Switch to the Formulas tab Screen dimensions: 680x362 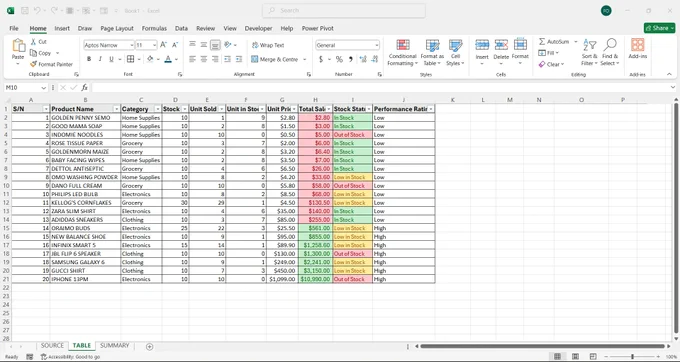[154, 28]
